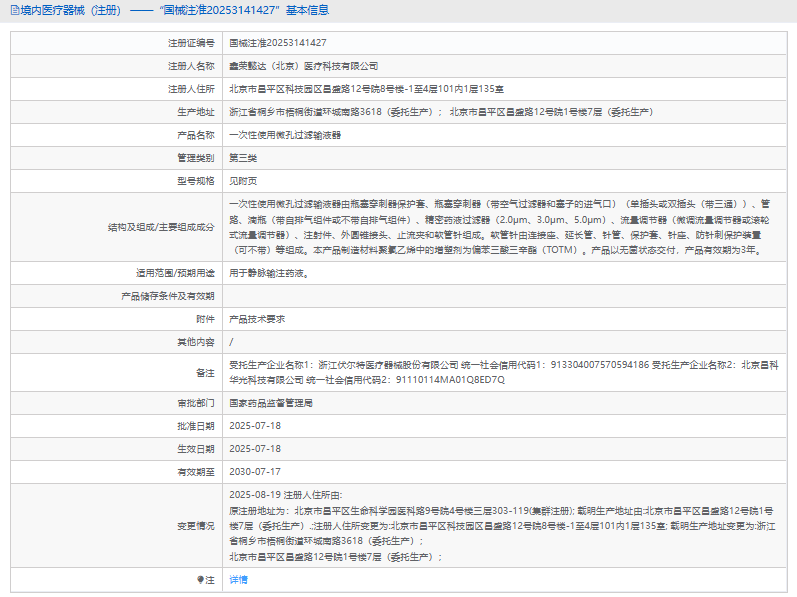This screenshot has width=797, height=597.
Task: Click the 适用范围 intended use text
Action: tap(269, 272)
